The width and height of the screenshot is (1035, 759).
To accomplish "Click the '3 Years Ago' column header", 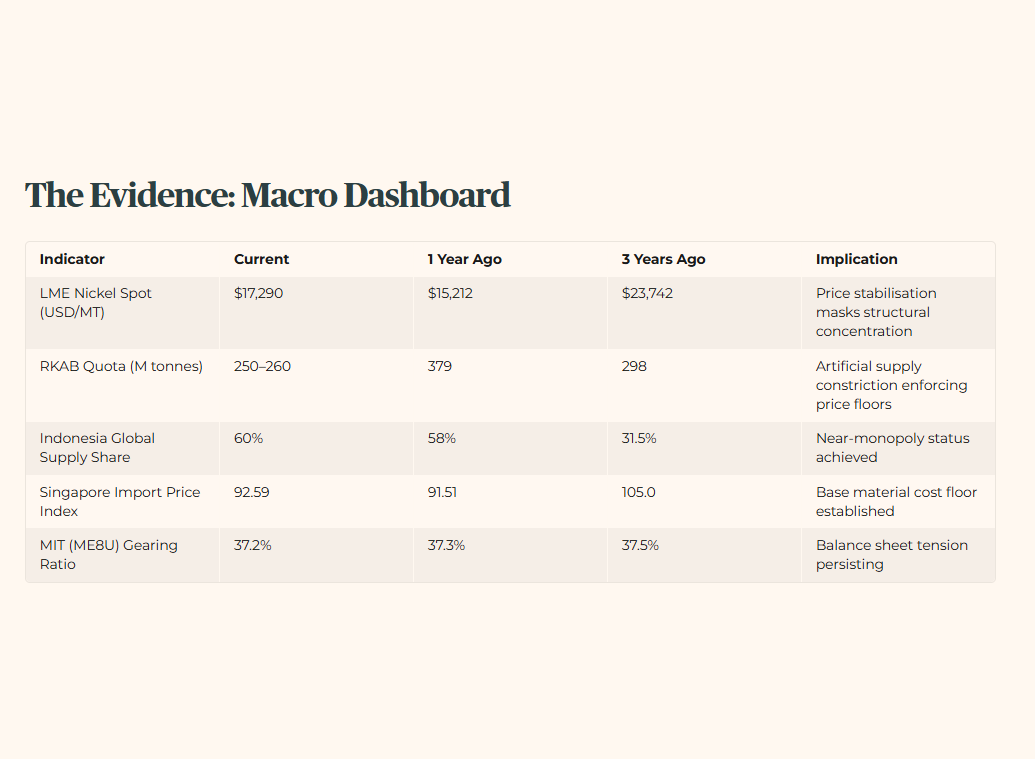I will pyautogui.click(x=663, y=259).
